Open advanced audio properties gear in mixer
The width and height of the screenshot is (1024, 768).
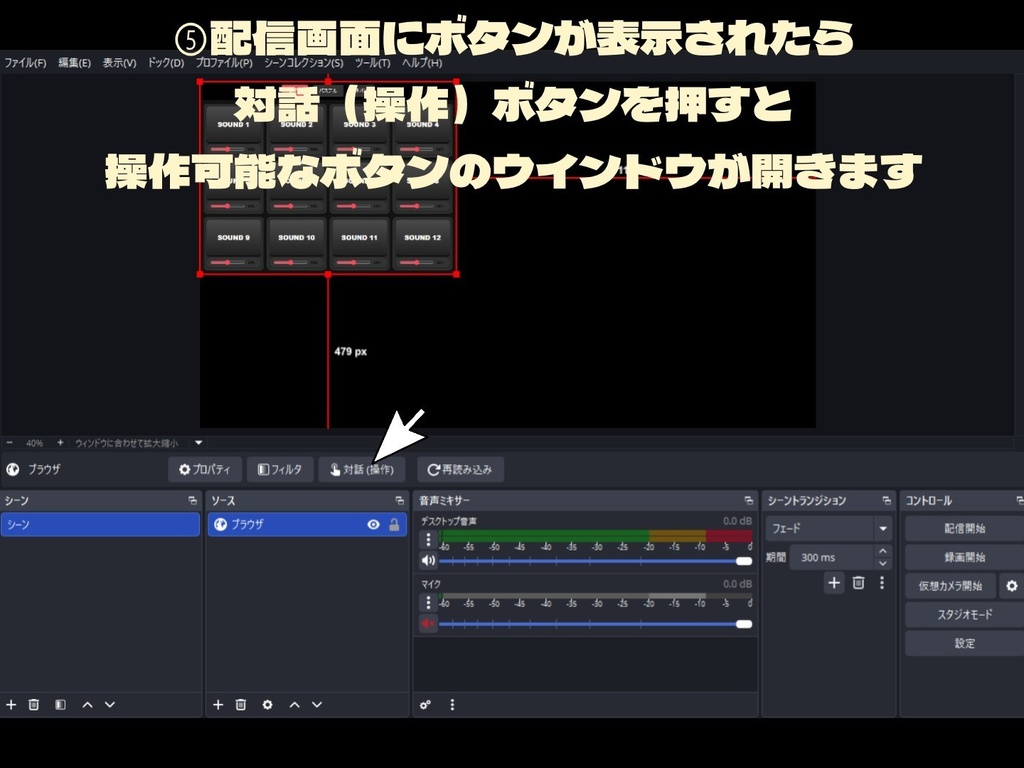click(424, 704)
